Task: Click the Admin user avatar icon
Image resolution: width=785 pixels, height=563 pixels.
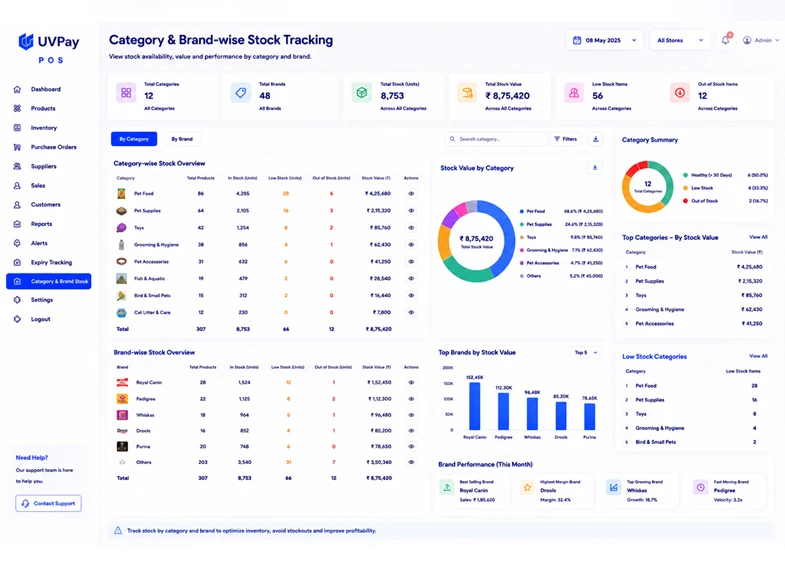Action: [747, 40]
